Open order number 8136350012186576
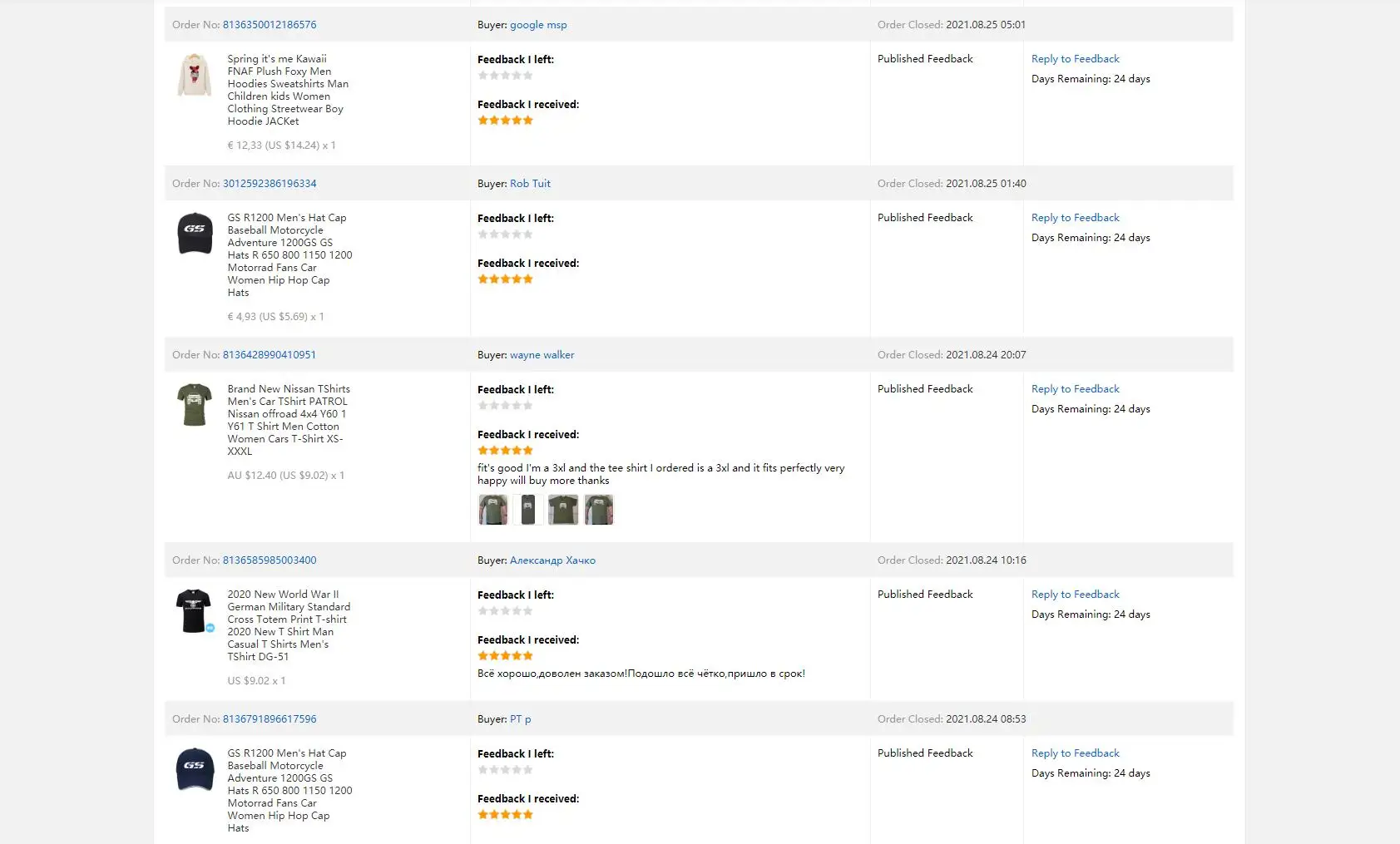This screenshot has width=1400, height=844. [x=270, y=25]
